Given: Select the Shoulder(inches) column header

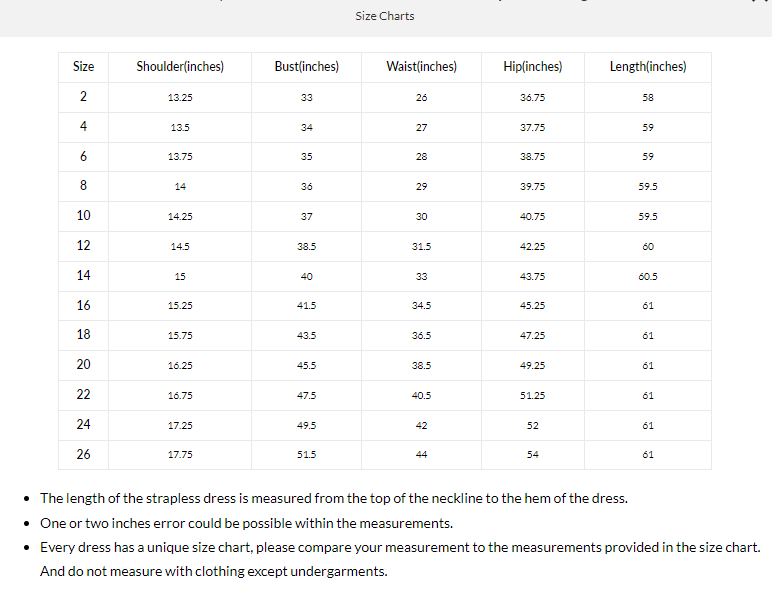Looking at the screenshot, I should click(180, 67).
